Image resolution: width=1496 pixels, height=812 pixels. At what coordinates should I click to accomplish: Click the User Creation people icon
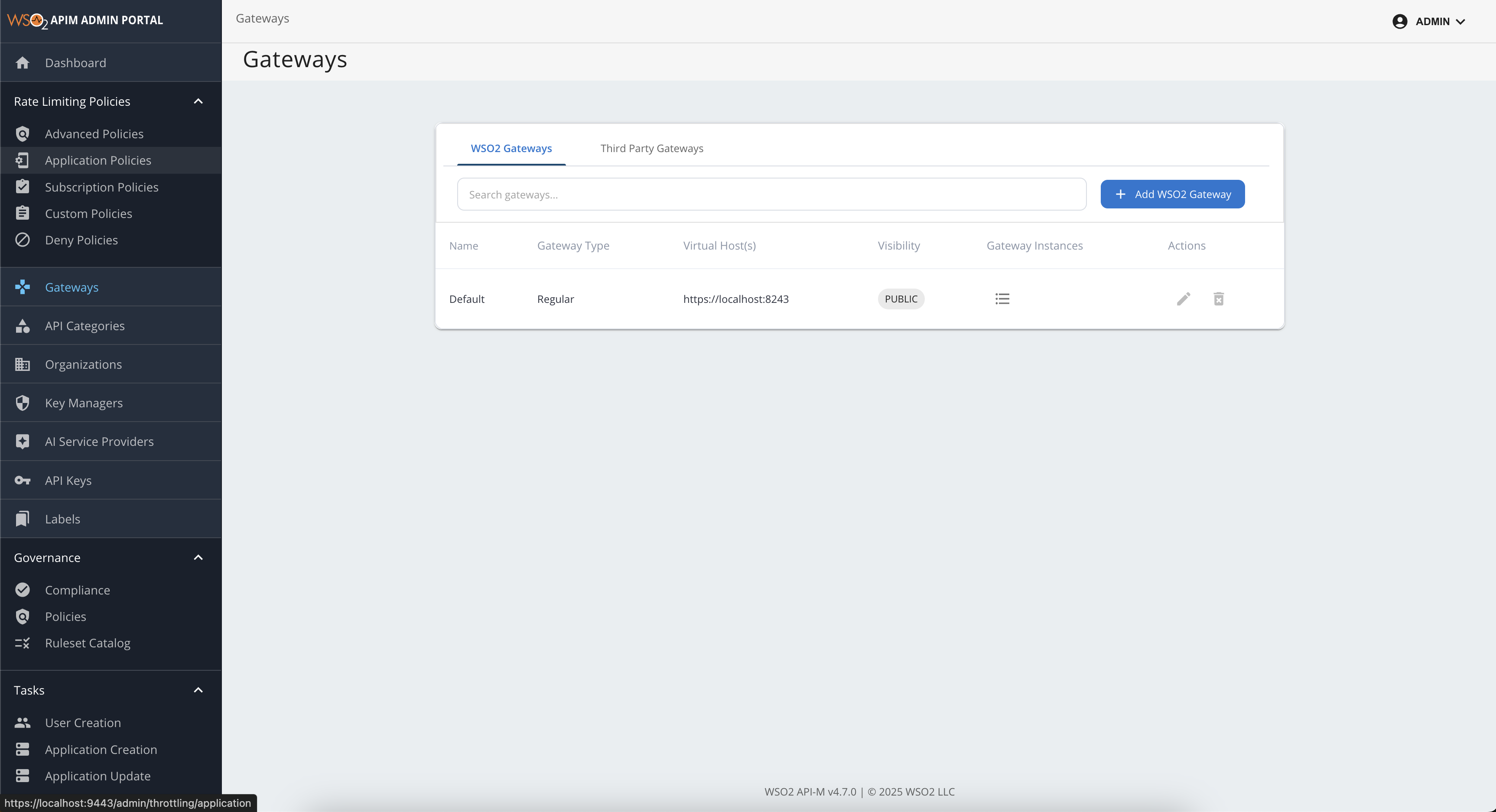[x=22, y=723]
